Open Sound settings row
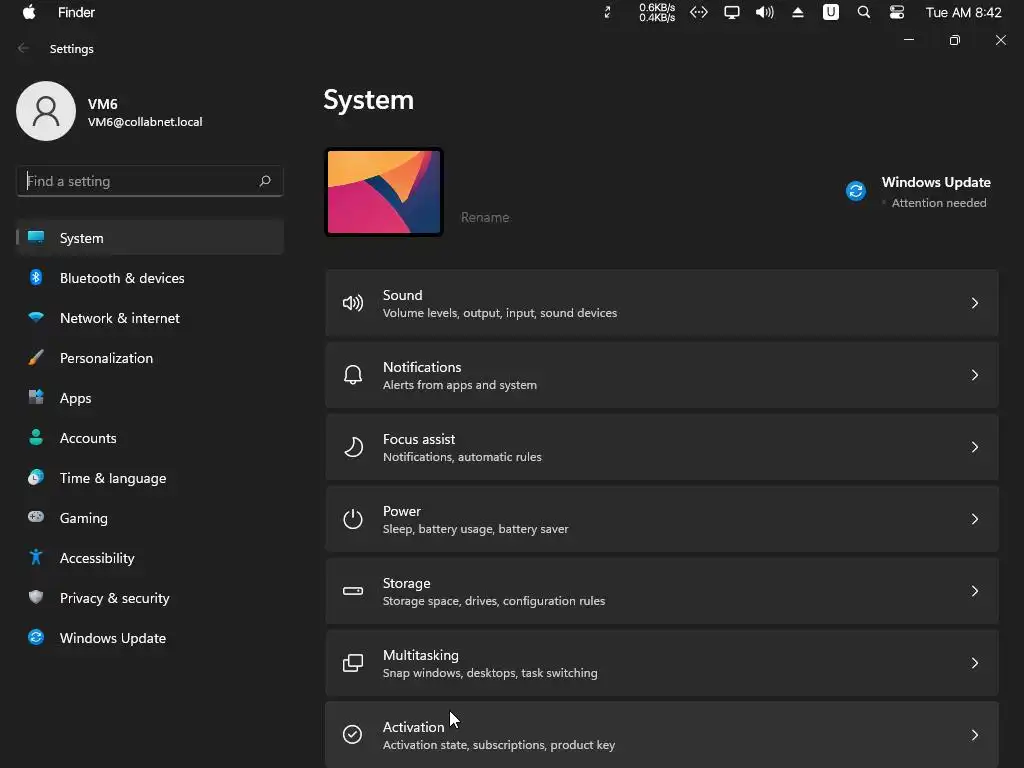1024x768 pixels. tap(662, 303)
